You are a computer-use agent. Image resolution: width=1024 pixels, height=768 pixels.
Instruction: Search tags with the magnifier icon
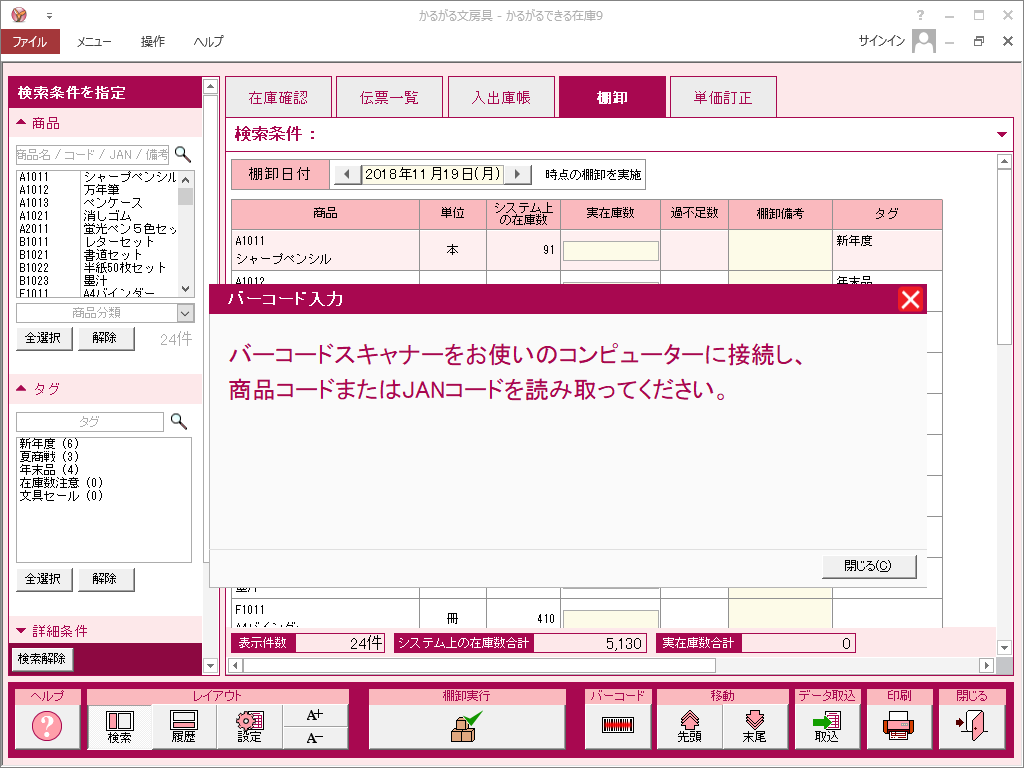(x=179, y=421)
